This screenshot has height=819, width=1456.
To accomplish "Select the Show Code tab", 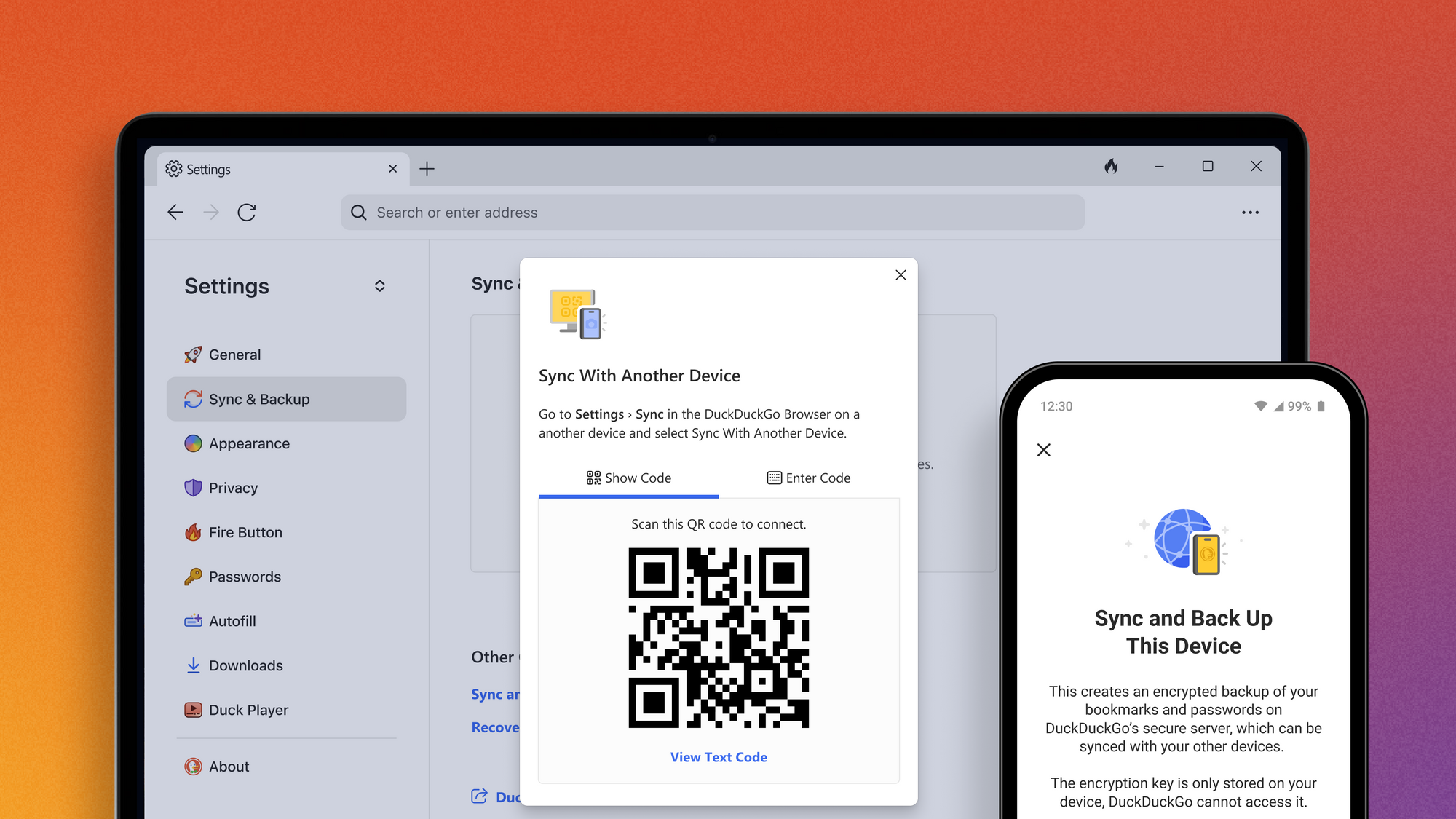I will pos(628,478).
